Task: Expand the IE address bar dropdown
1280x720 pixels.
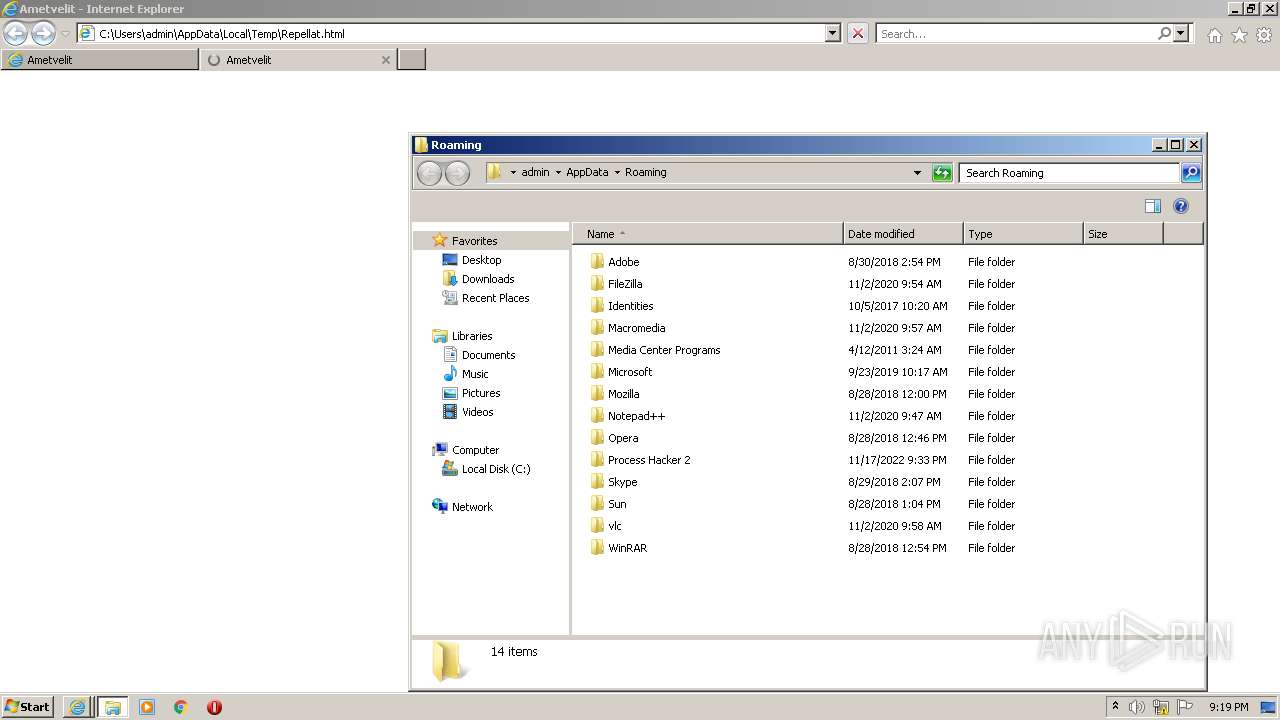Action: pos(833,33)
